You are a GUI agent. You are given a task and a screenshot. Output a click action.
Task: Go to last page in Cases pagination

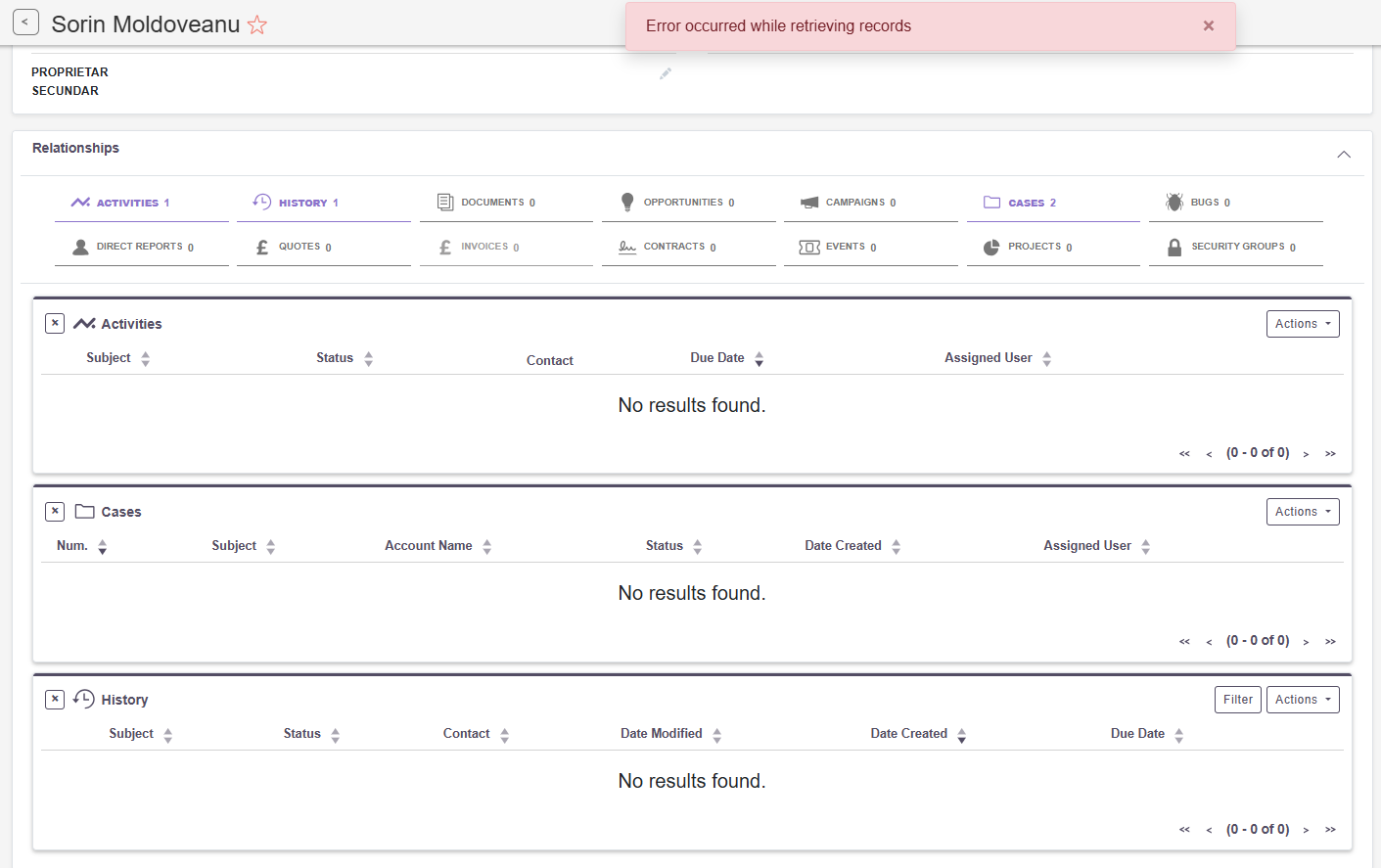tap(1330, 642)
